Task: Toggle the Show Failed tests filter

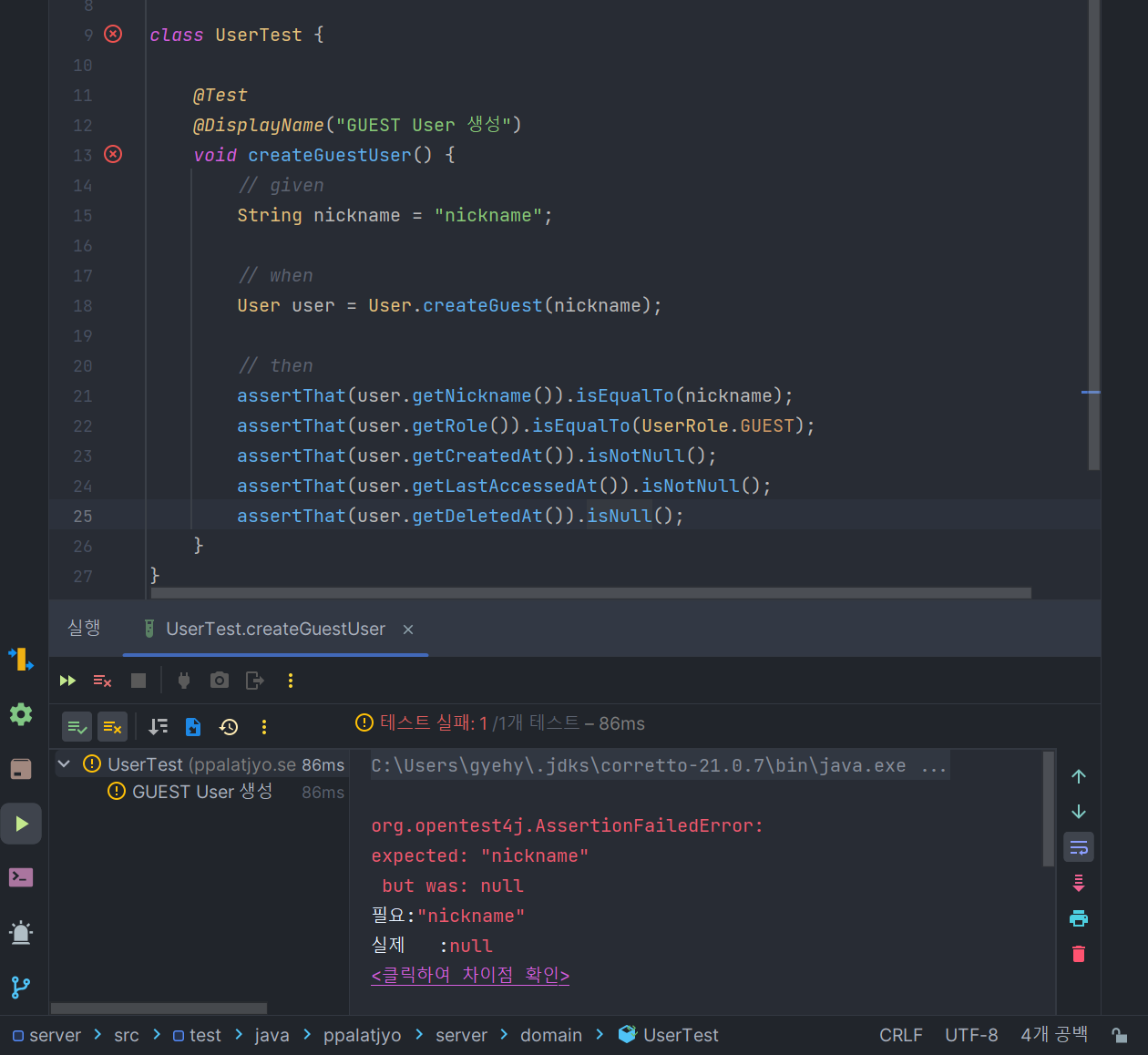Action: tap(112, 726)
